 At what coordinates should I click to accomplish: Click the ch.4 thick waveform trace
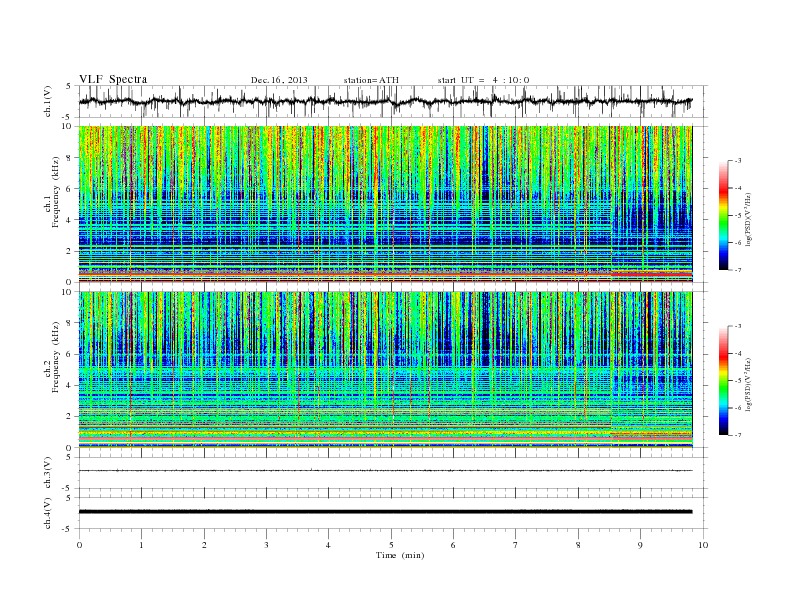[385, 512]
